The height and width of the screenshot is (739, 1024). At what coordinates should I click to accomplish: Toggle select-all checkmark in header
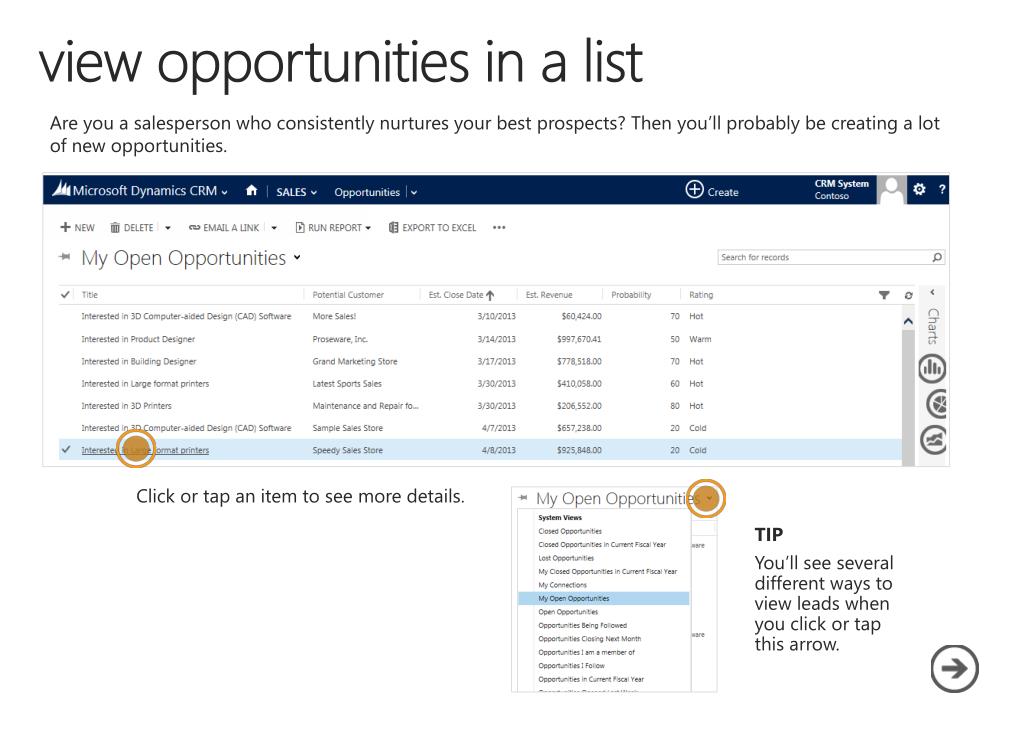tap(65, 294)
